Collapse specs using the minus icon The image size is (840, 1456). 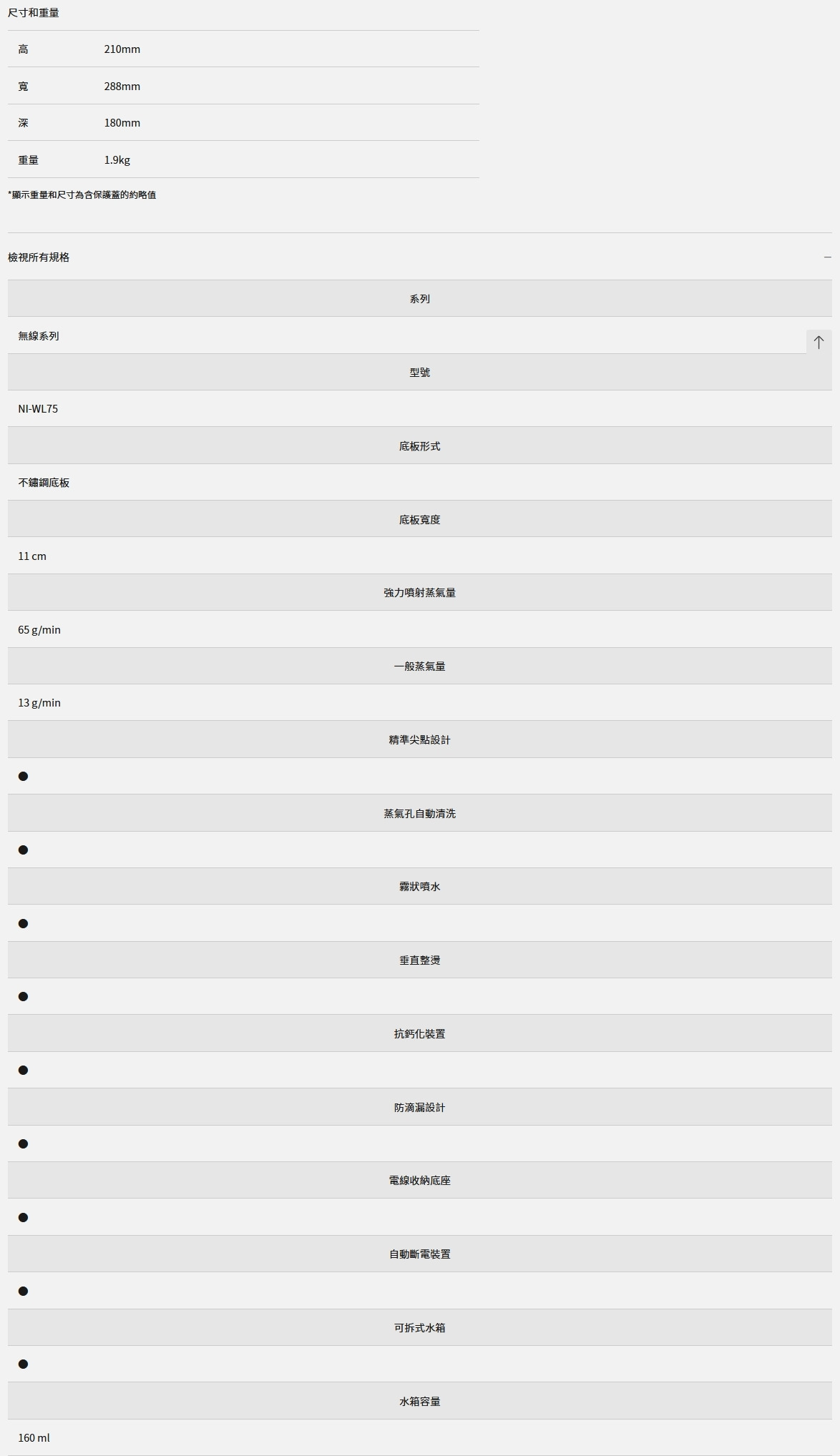tap(827, 257)
